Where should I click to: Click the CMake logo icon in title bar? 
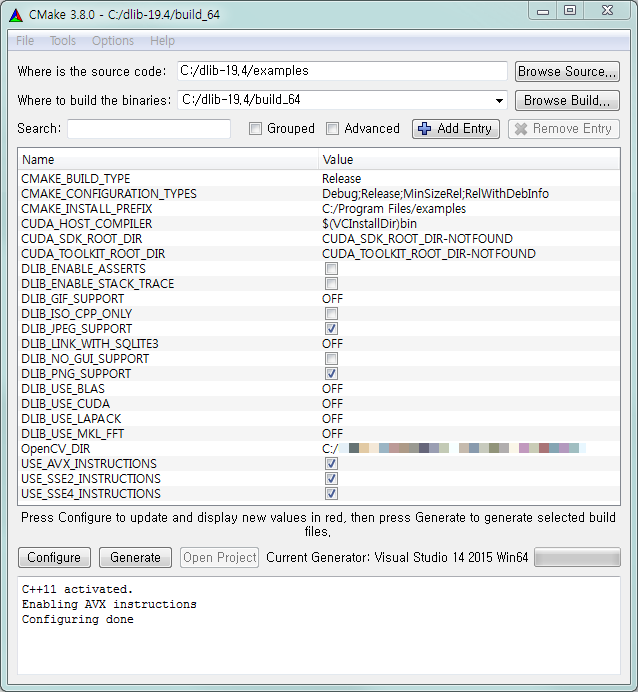pyautogui.click(x=14, y=11)
